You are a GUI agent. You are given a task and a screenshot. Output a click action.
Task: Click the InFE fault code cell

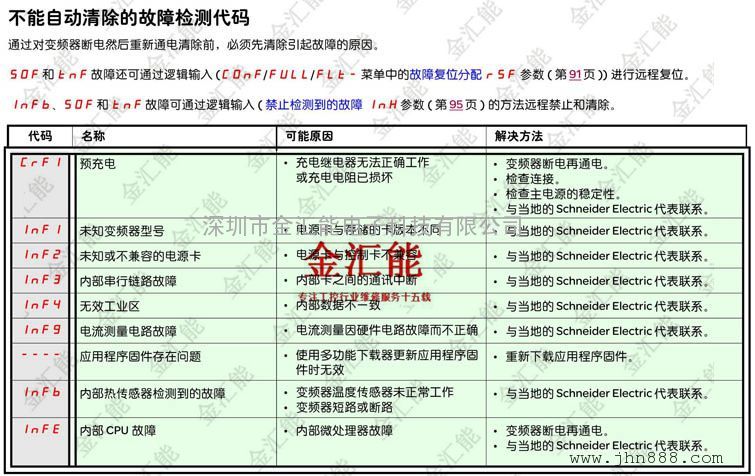[x=40, y=441]
